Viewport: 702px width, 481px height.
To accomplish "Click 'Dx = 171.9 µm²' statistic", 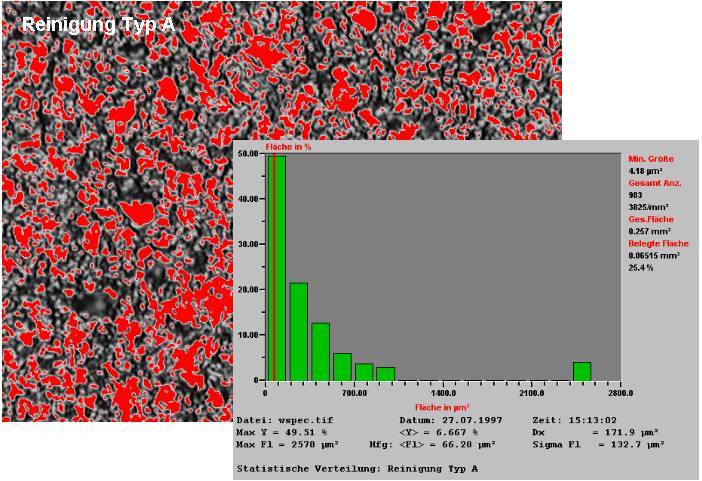I will pos(595,433).
